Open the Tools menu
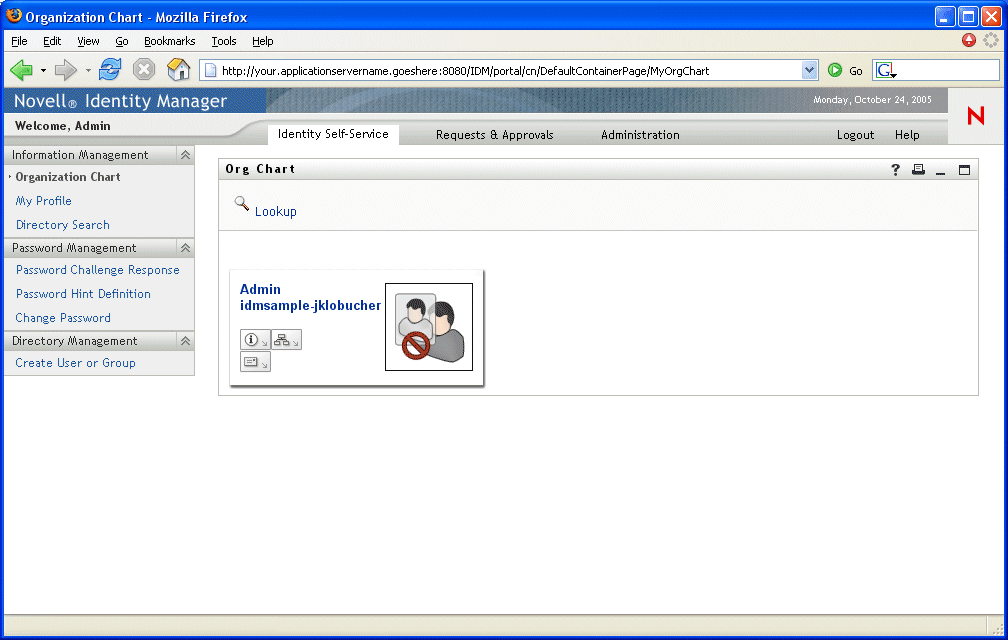 tap(224, 41)
